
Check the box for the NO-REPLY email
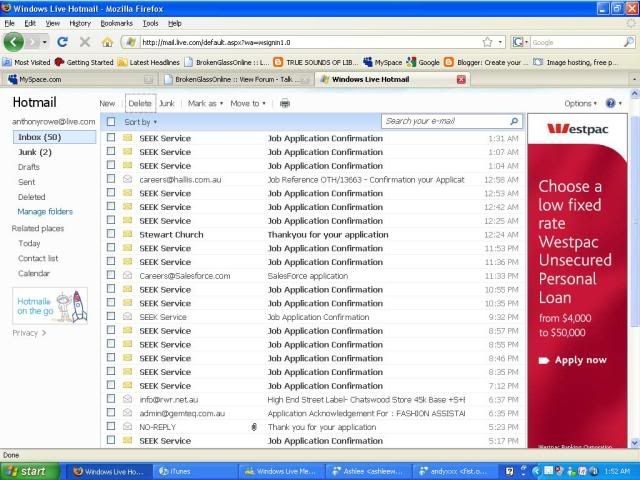tap(111, 427)
